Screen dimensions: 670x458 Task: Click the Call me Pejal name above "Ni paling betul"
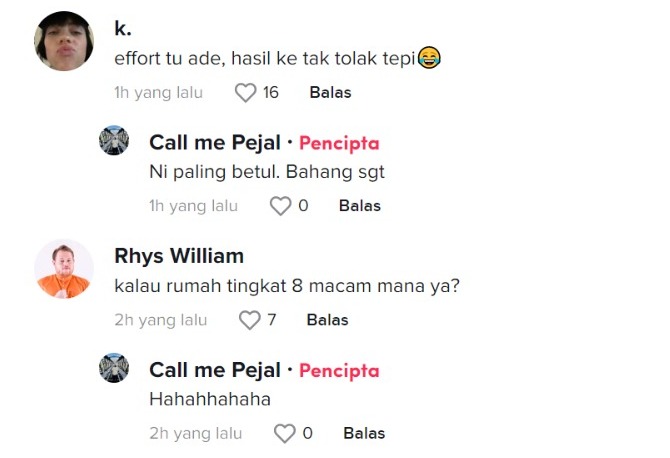click(215, 143)
